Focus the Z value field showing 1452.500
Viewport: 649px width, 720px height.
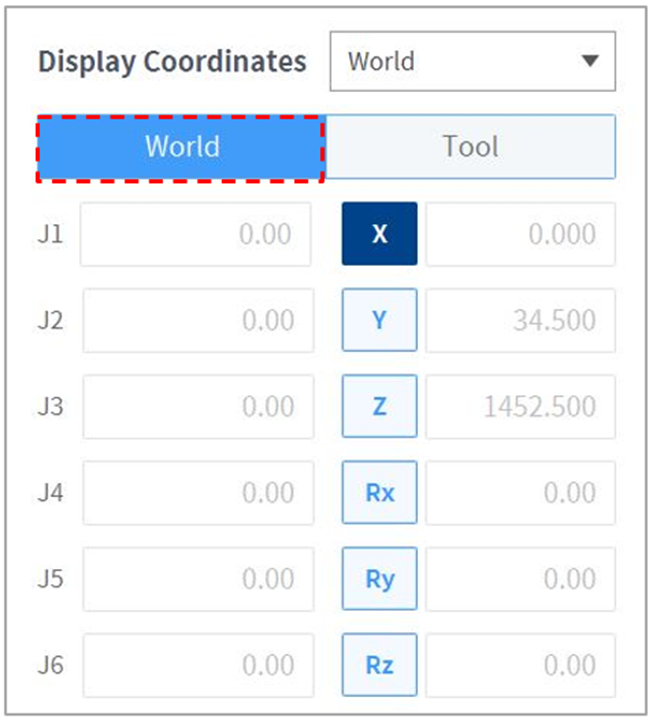520,406
